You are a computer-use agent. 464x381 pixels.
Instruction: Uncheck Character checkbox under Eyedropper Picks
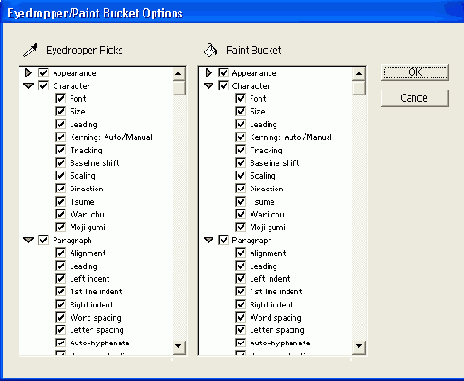coord(43,86)
